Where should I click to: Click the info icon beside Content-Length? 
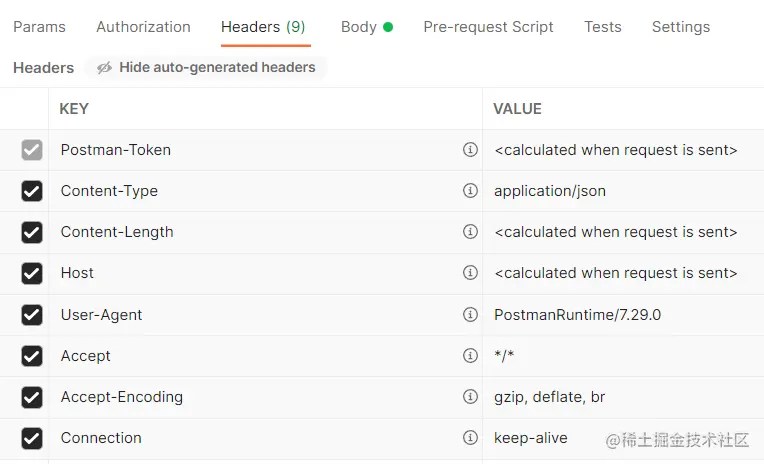(x=470, y=232)
